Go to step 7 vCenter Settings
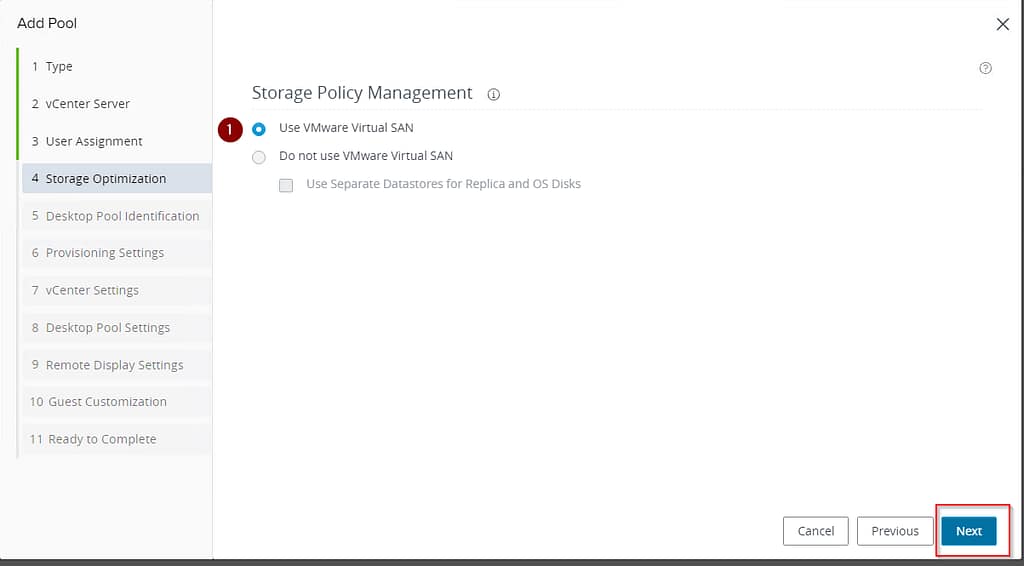1024x566 pixels. coord(92,290)
